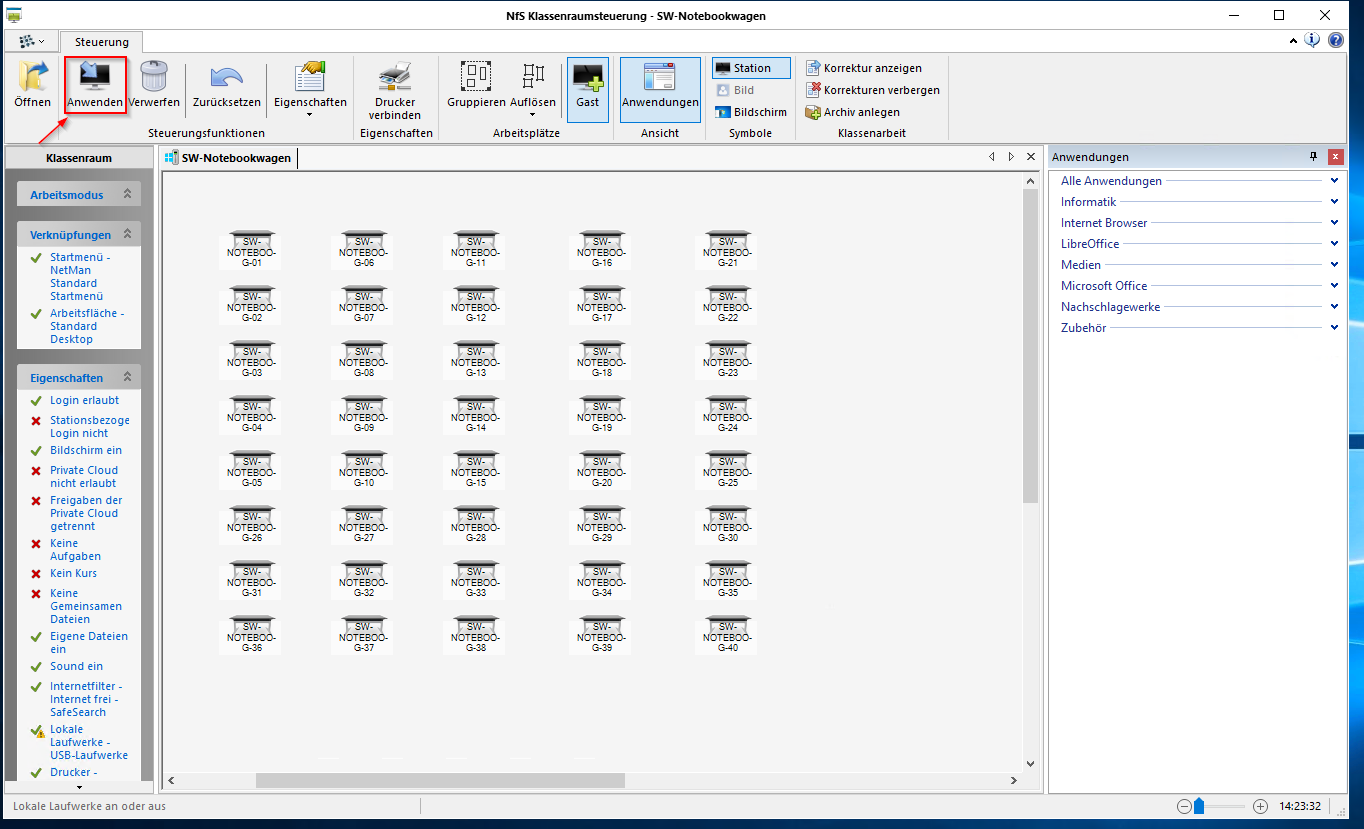Click Korrekturen verbergen
The width and height of the screenshot is (1364, 829).
click(873, 90)
